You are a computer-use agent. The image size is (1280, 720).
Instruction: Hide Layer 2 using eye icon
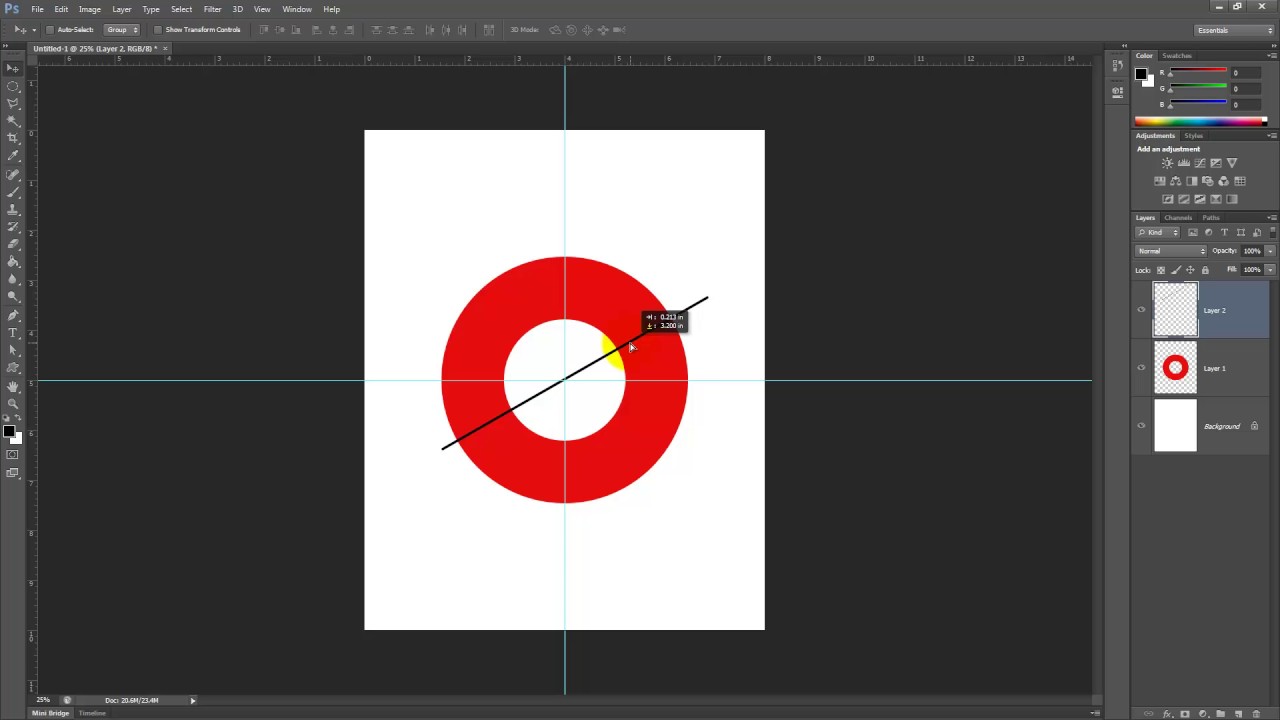coord(1141,310)
